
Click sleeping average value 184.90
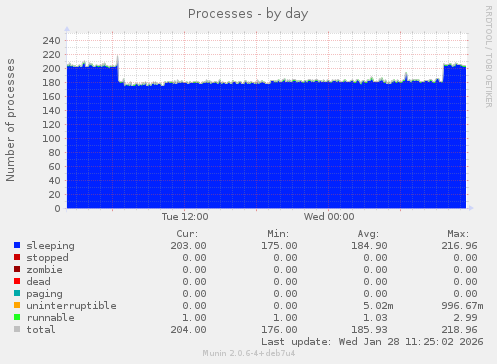[369, 246]
